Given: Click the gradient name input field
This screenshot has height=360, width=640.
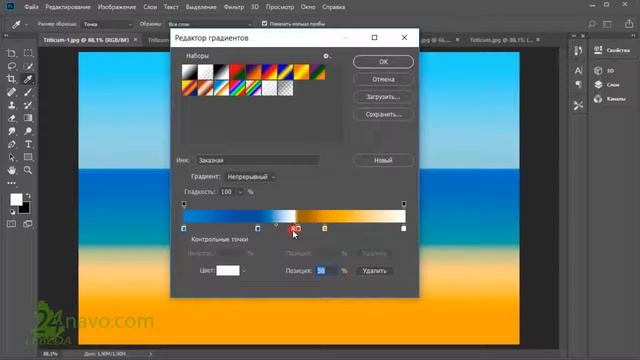Looking at the screenshot, I should tap(258, 160).
